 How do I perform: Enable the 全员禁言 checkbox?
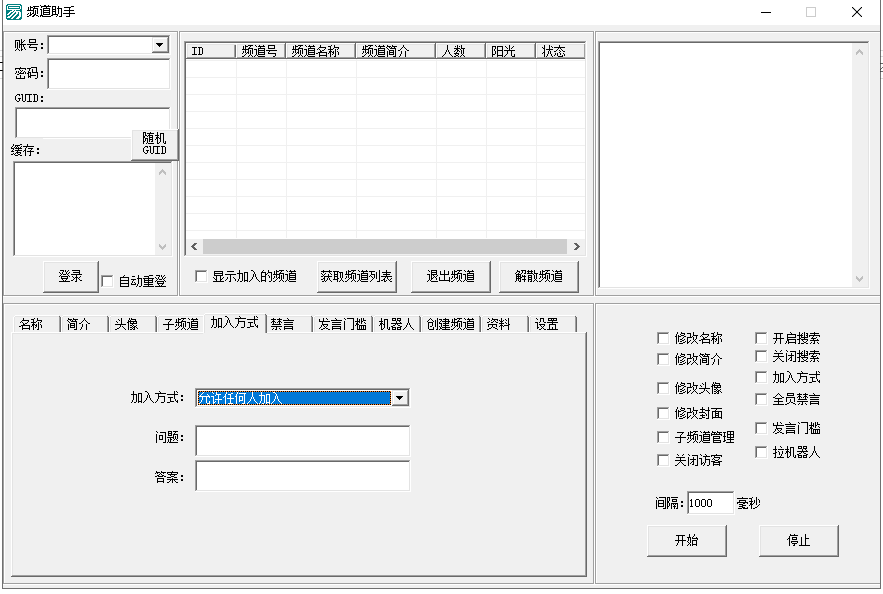(761, 399)
